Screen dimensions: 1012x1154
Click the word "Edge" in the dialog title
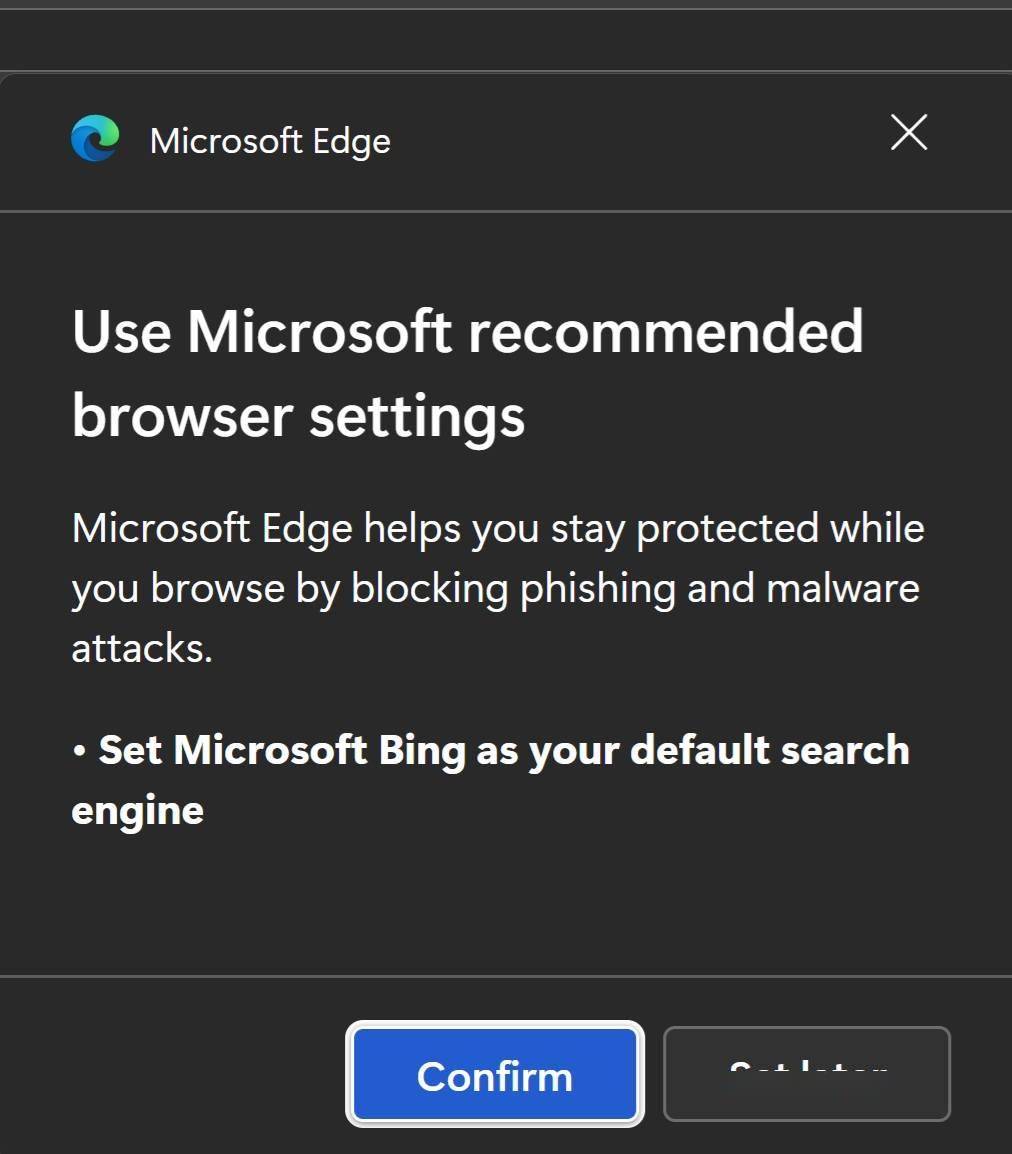pos(352,141)
